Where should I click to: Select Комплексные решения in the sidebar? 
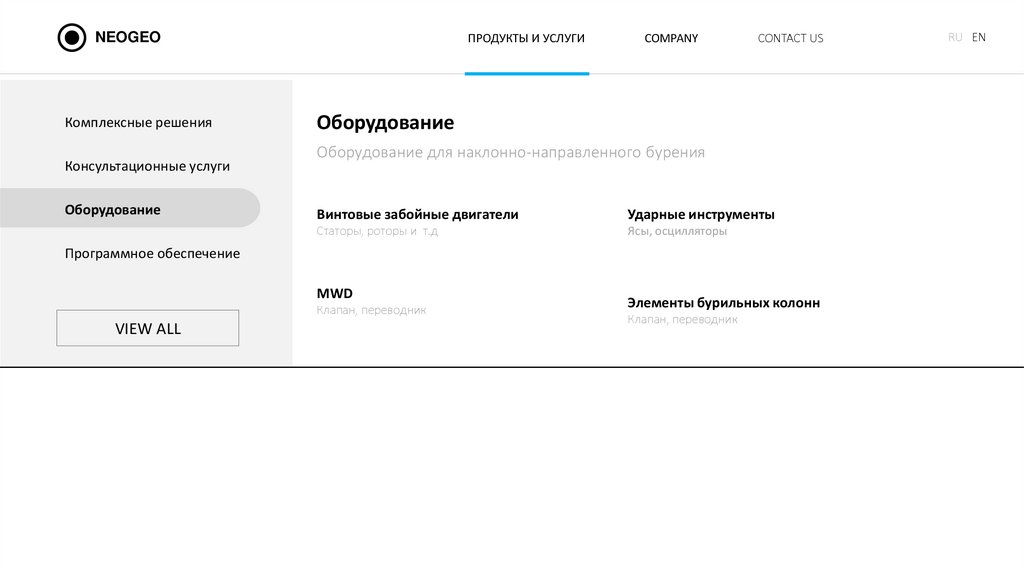coord(138,123)
